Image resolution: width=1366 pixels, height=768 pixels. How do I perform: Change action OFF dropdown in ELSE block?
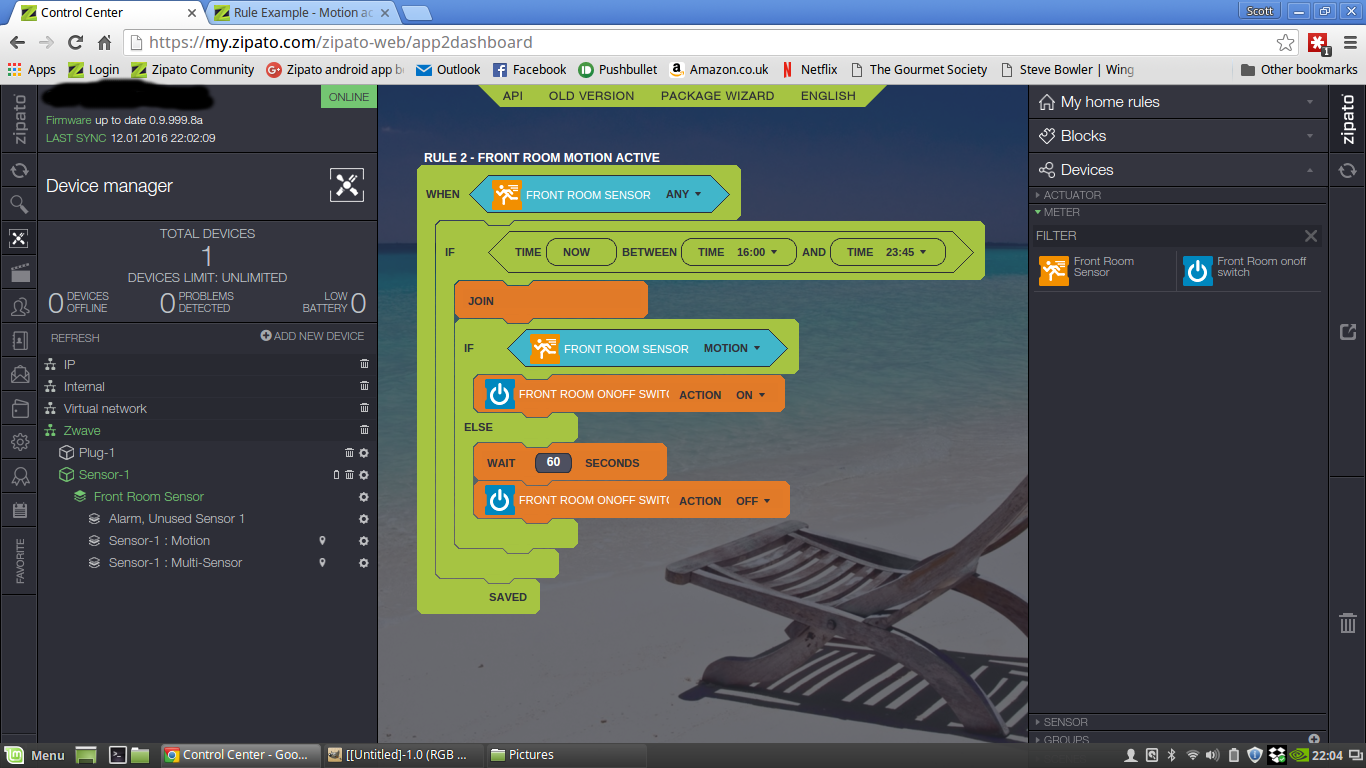[x=753, y=501]
